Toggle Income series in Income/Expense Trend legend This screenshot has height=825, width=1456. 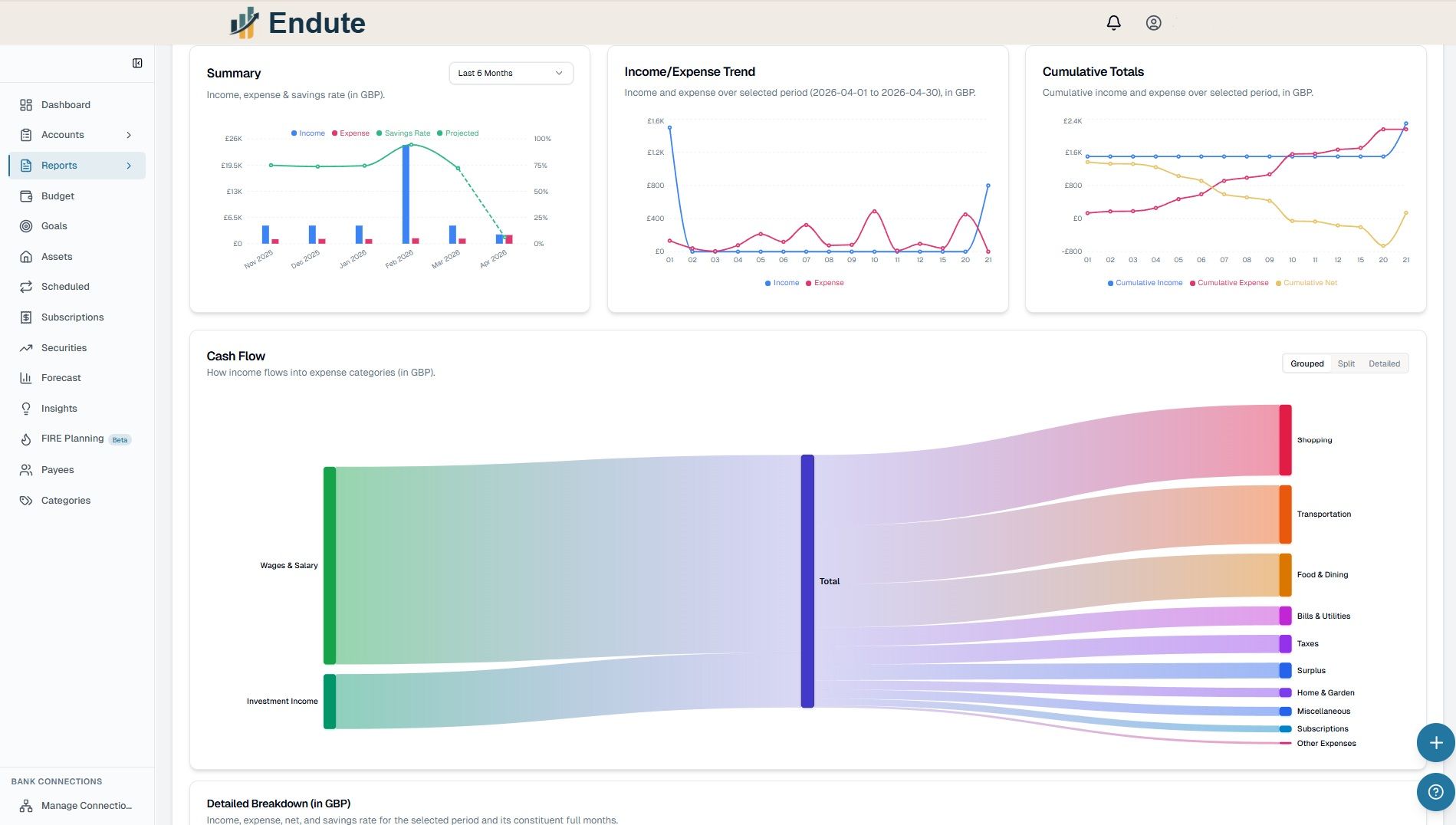tap(782, 283)
